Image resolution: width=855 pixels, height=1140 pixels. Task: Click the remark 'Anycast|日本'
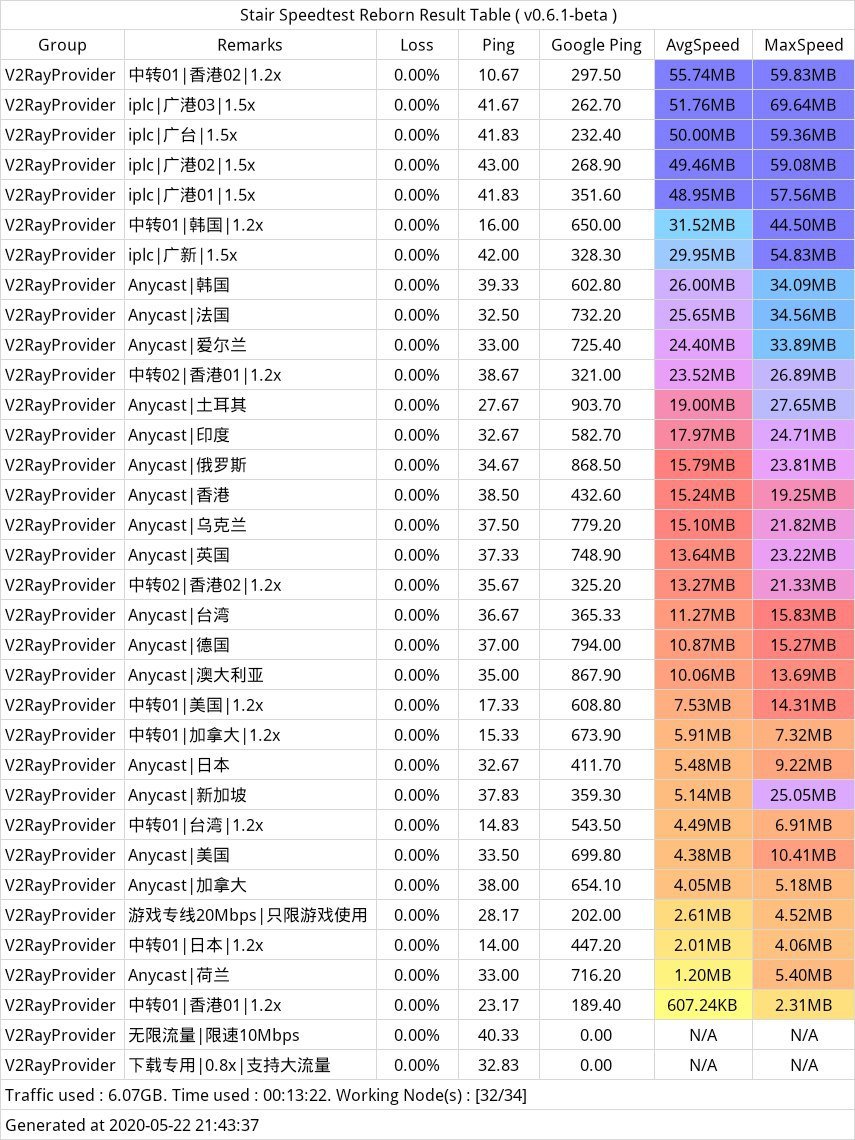(179, 765)
